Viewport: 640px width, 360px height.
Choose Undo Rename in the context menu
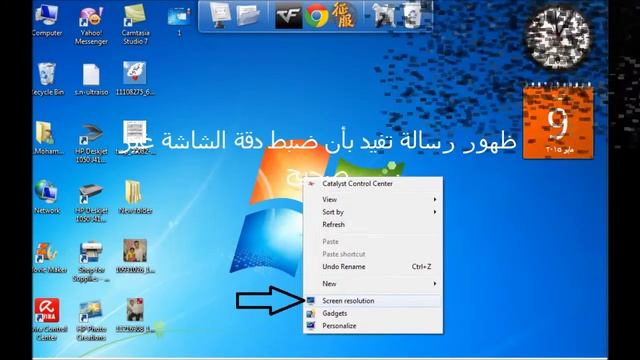tap(373, 267)
